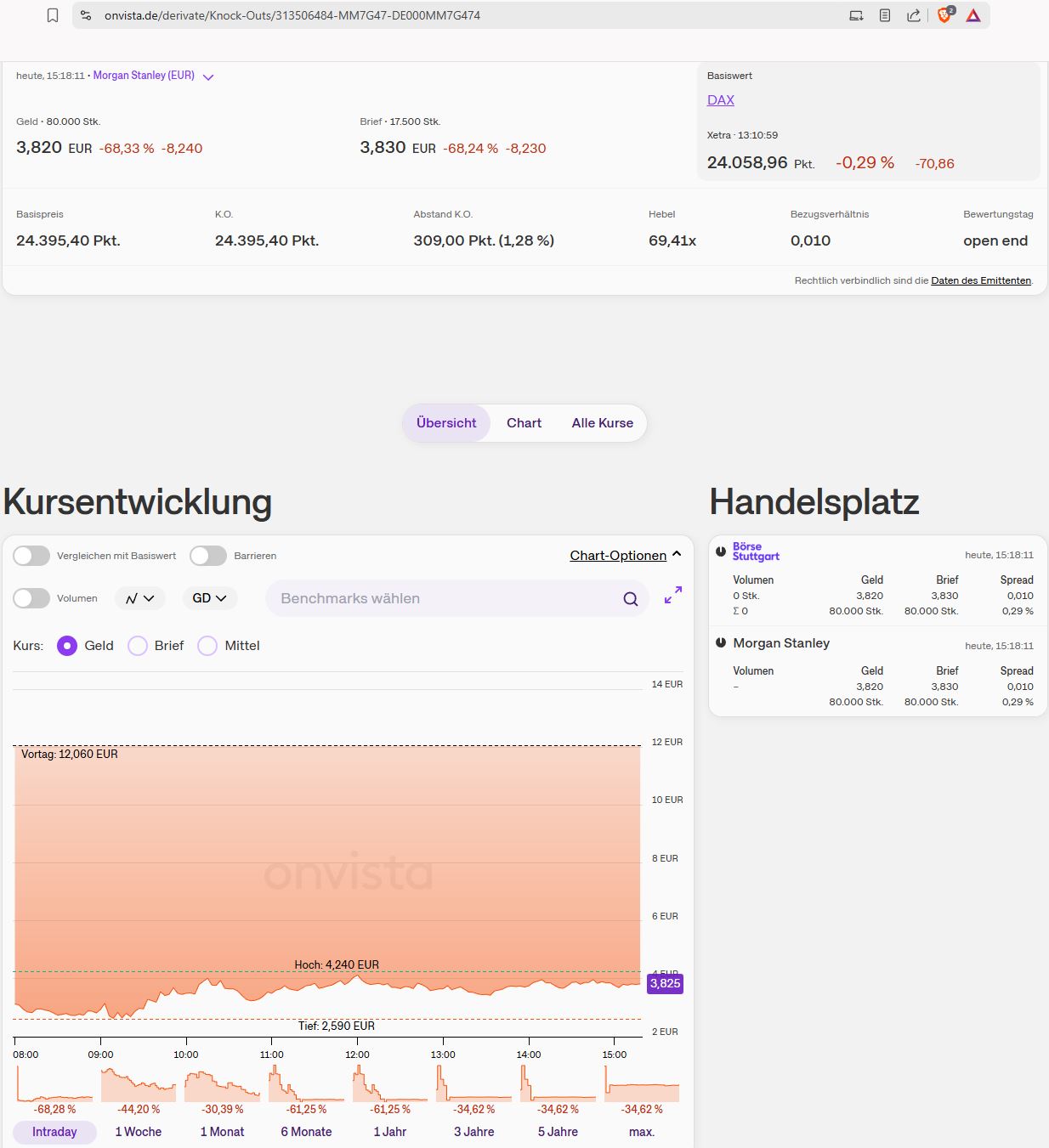Switch to the Alle Kurse tab

coord(602,423)
